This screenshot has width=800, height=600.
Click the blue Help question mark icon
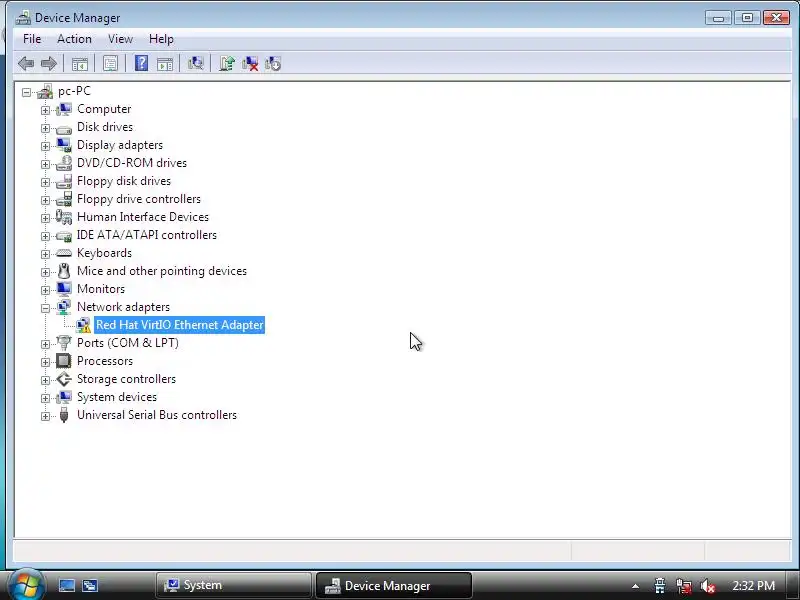click(x=141, y=63)
